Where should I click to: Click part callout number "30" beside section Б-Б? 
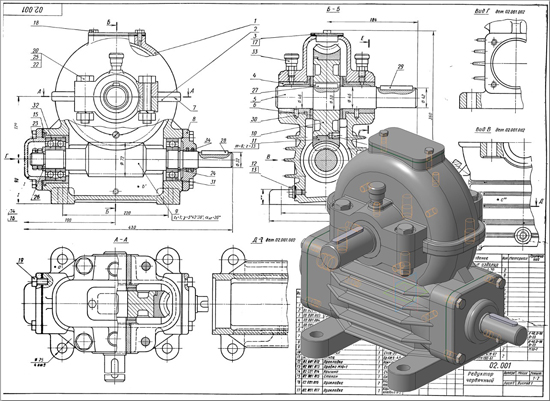(x=254, y=119)
